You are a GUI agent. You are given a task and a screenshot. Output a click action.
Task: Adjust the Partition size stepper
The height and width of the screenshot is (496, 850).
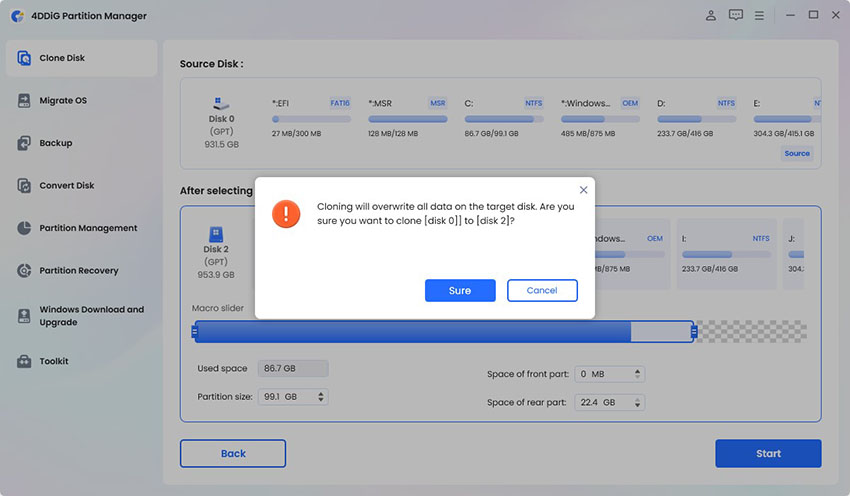point(320,397)
